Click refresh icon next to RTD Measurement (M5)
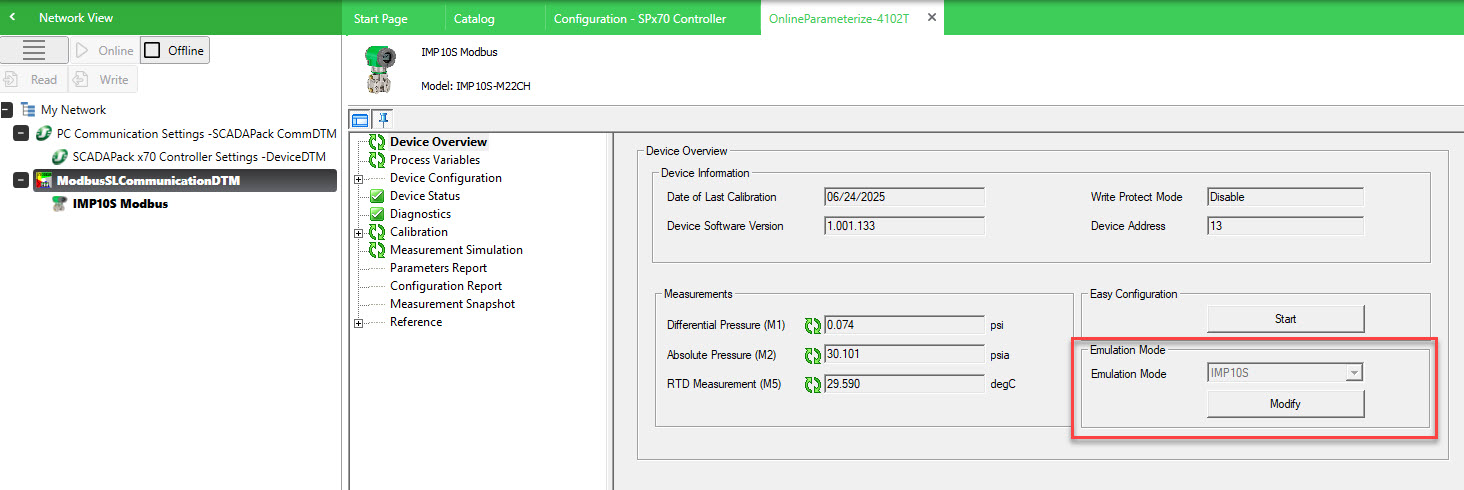This screenshot has height=490, width=1464. 813,384
